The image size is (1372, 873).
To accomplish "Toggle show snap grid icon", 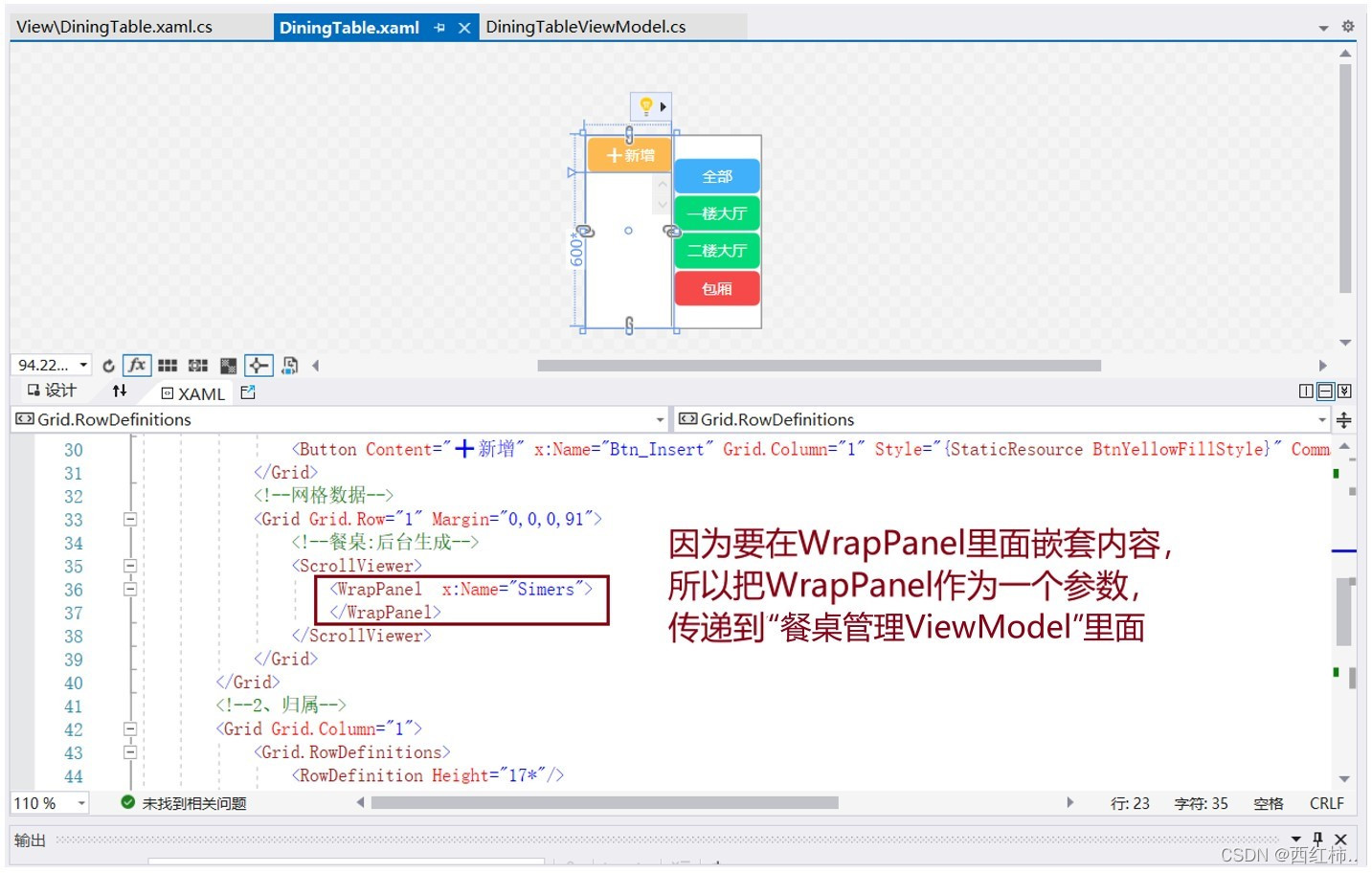I will [x=168, y=366].
